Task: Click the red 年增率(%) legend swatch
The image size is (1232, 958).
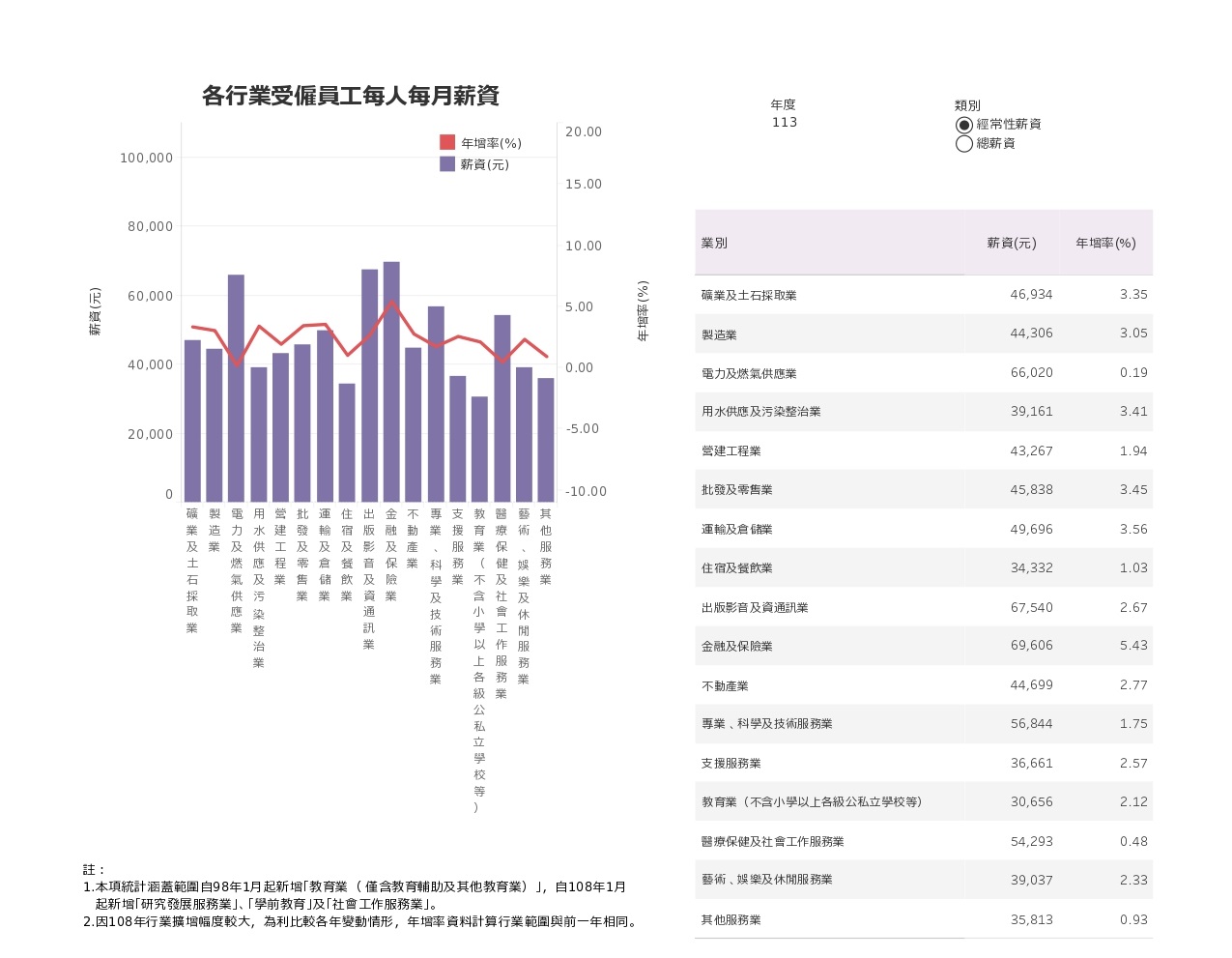Action: [x=447, y=143]
